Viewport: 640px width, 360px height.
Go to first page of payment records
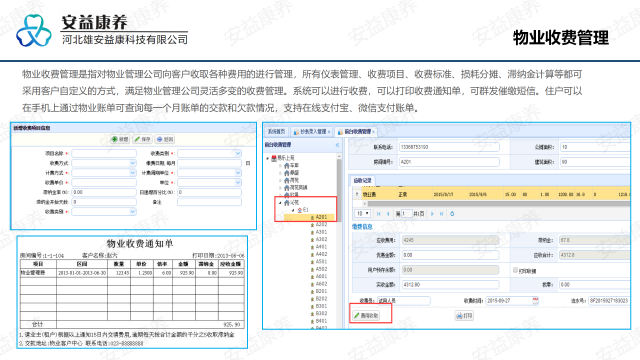coord(379,213)
